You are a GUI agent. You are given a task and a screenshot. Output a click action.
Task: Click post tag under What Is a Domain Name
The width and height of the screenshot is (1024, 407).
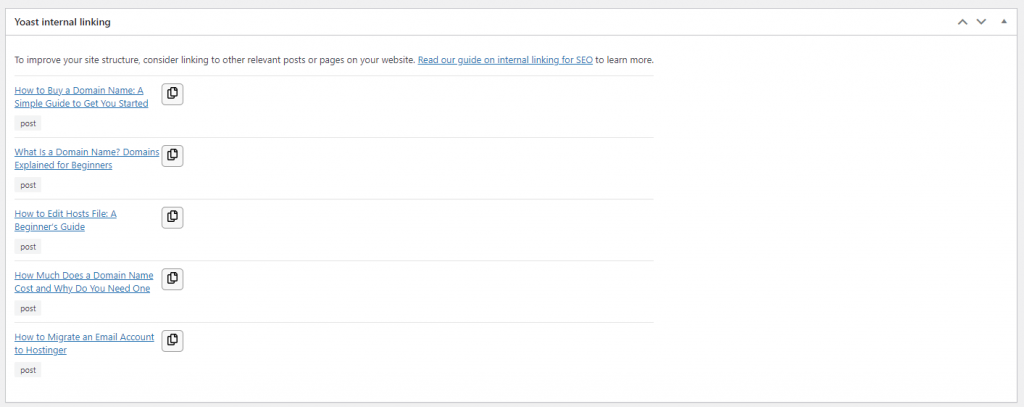tap(28, 185)
